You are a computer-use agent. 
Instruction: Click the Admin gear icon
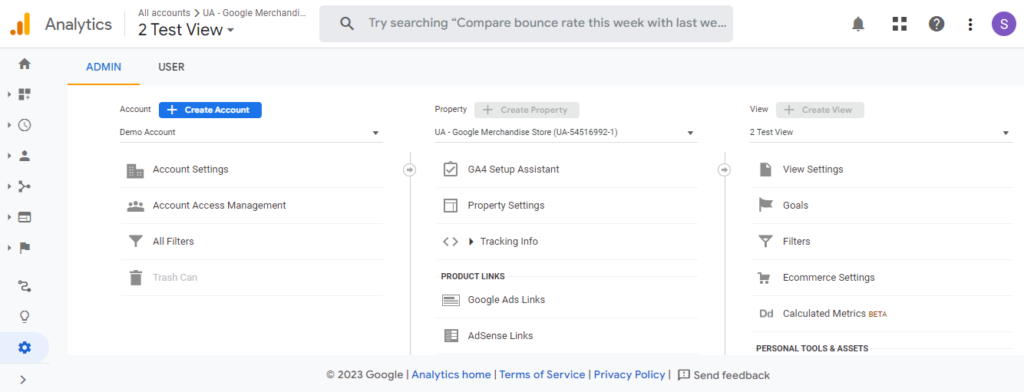pos(24,348)
